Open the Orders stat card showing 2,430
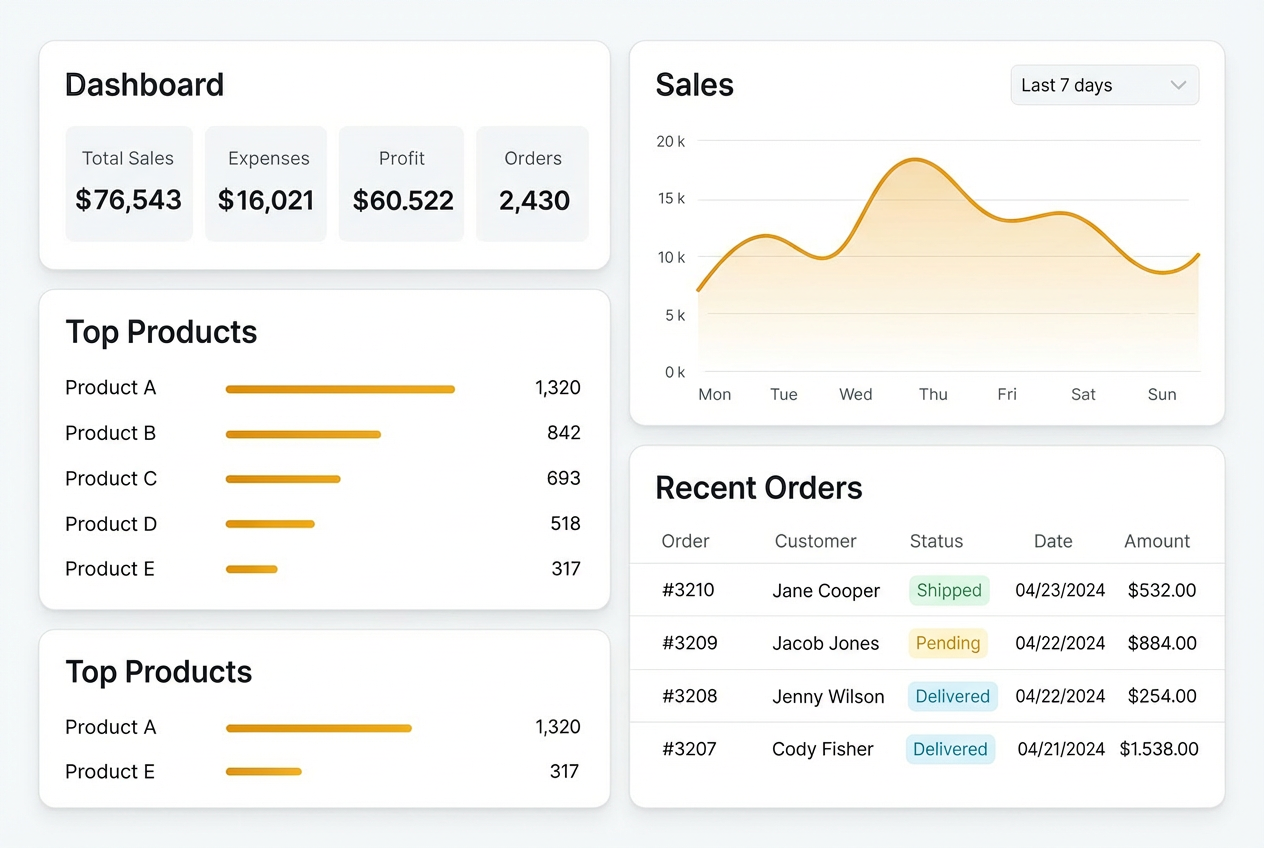This screenshot has height=848, width=1264. (x=533, y=183)
